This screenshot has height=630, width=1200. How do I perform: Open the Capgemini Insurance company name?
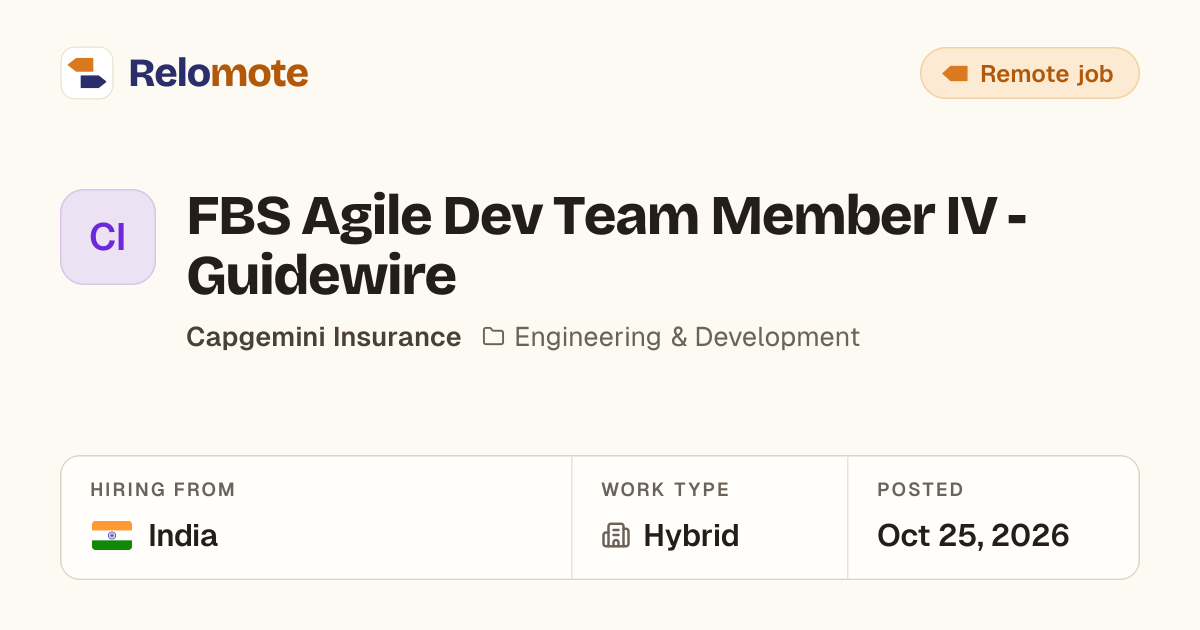pyautogui.click(x=324, y=337)
